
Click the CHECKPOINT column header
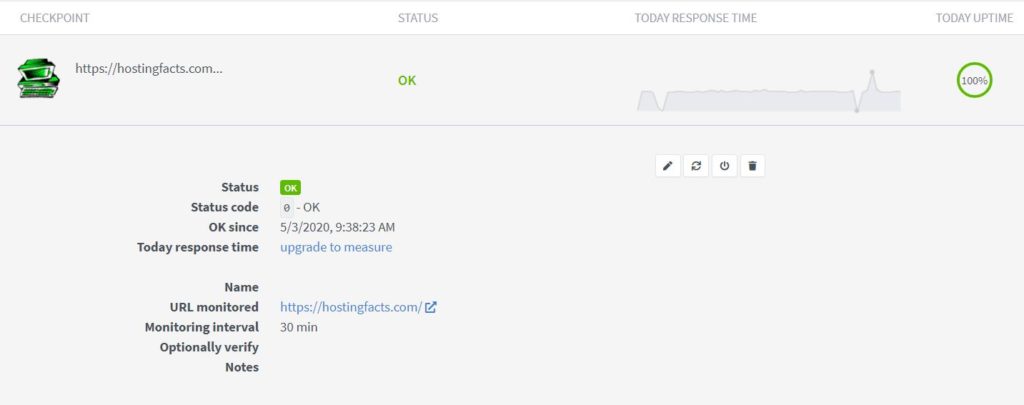(x=55, y=18)
